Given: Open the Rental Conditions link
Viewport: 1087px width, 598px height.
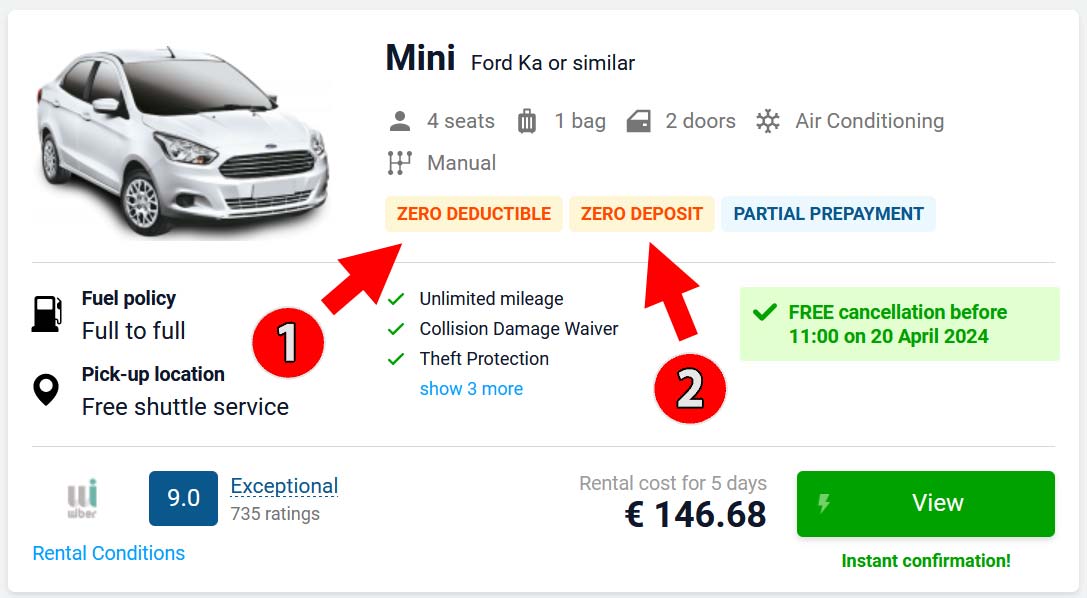Looking at the screenshot, I should pos(109,553).
